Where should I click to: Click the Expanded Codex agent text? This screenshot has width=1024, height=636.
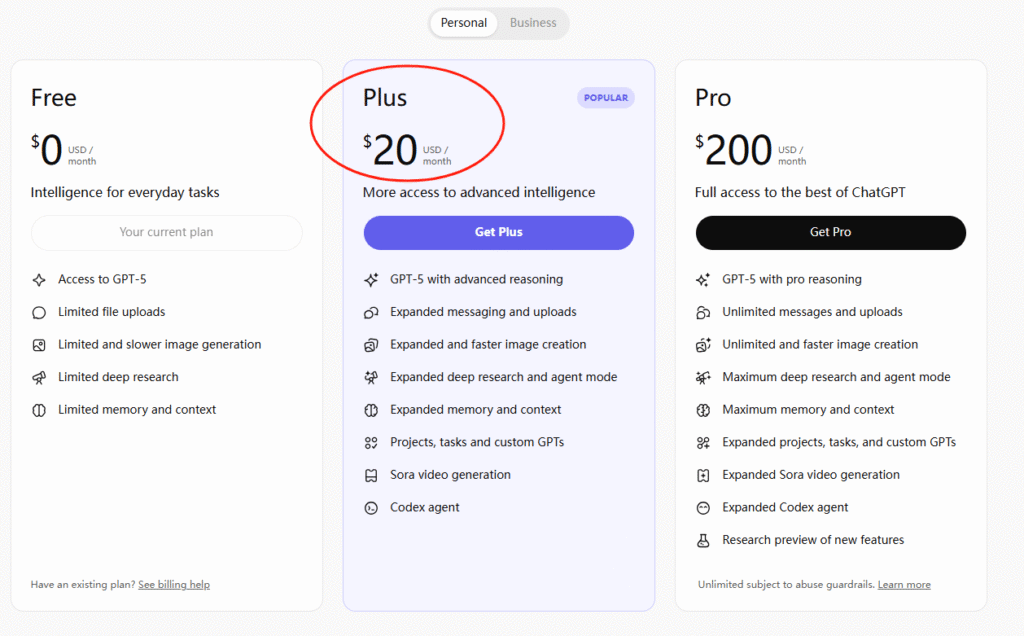(785, 508)
